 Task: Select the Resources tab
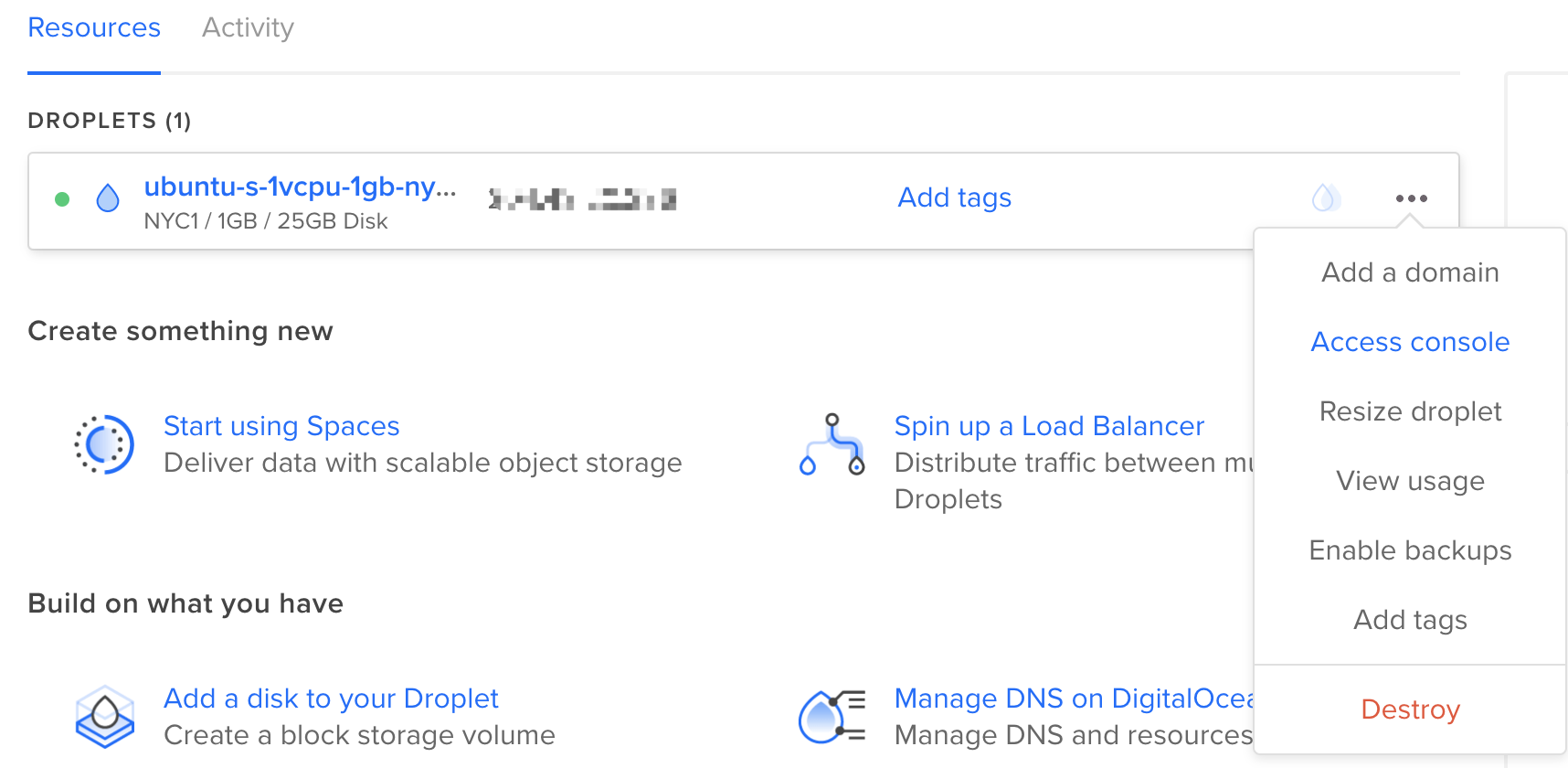[x=94, y=27]
